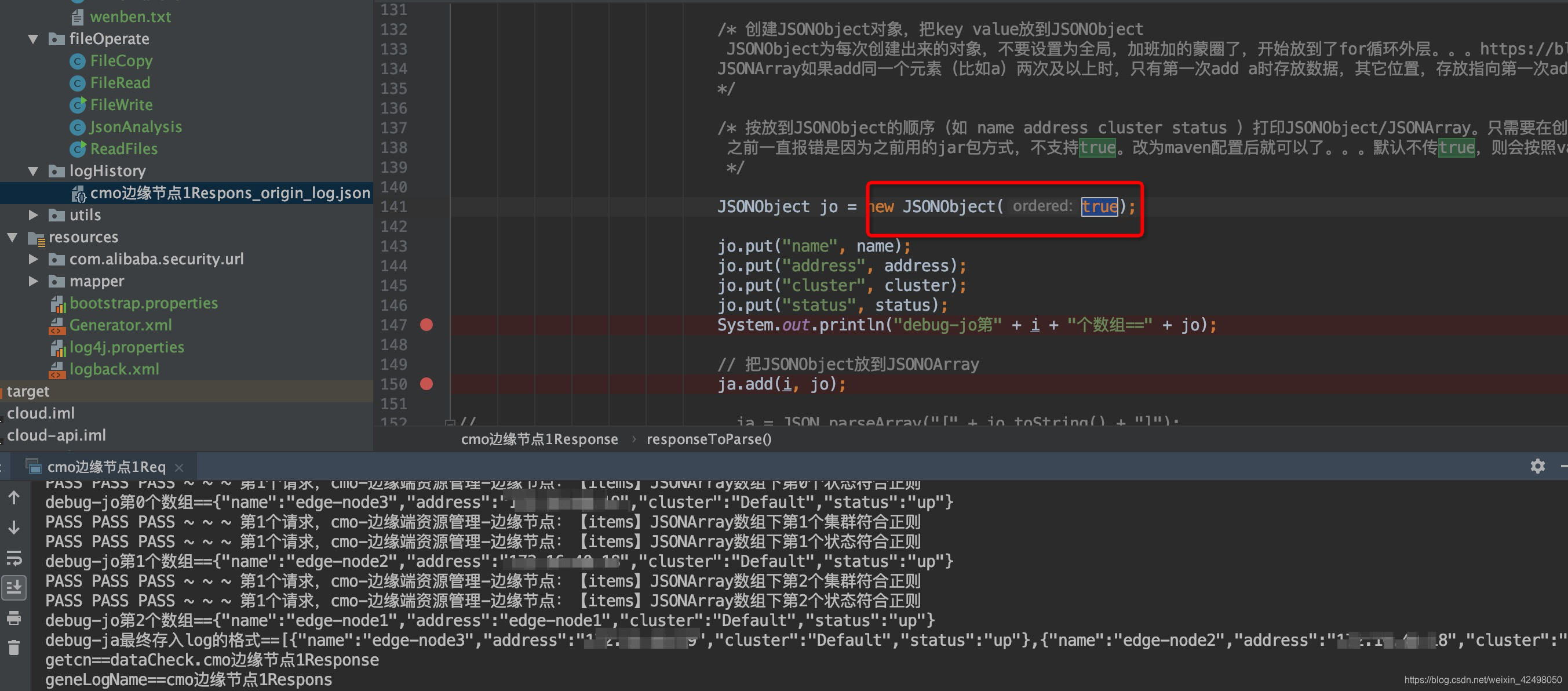This screenshot has width=1568, height=691.
Task: Click the Up the Stack Trace arrow
Action: point(14,497)
